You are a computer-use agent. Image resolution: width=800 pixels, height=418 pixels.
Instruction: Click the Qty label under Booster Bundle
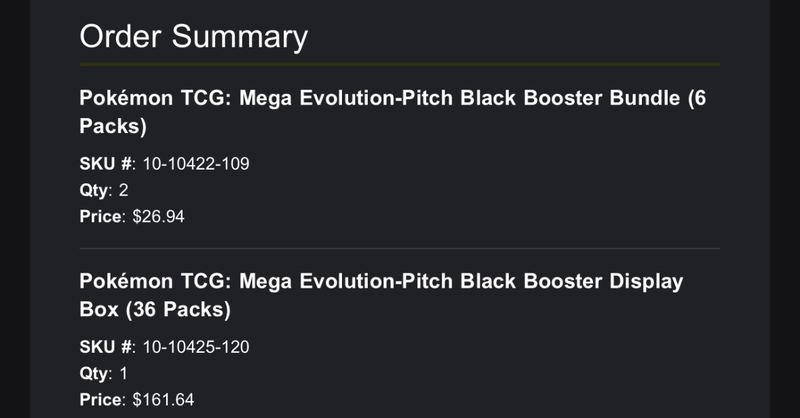[x=94, y=191]
